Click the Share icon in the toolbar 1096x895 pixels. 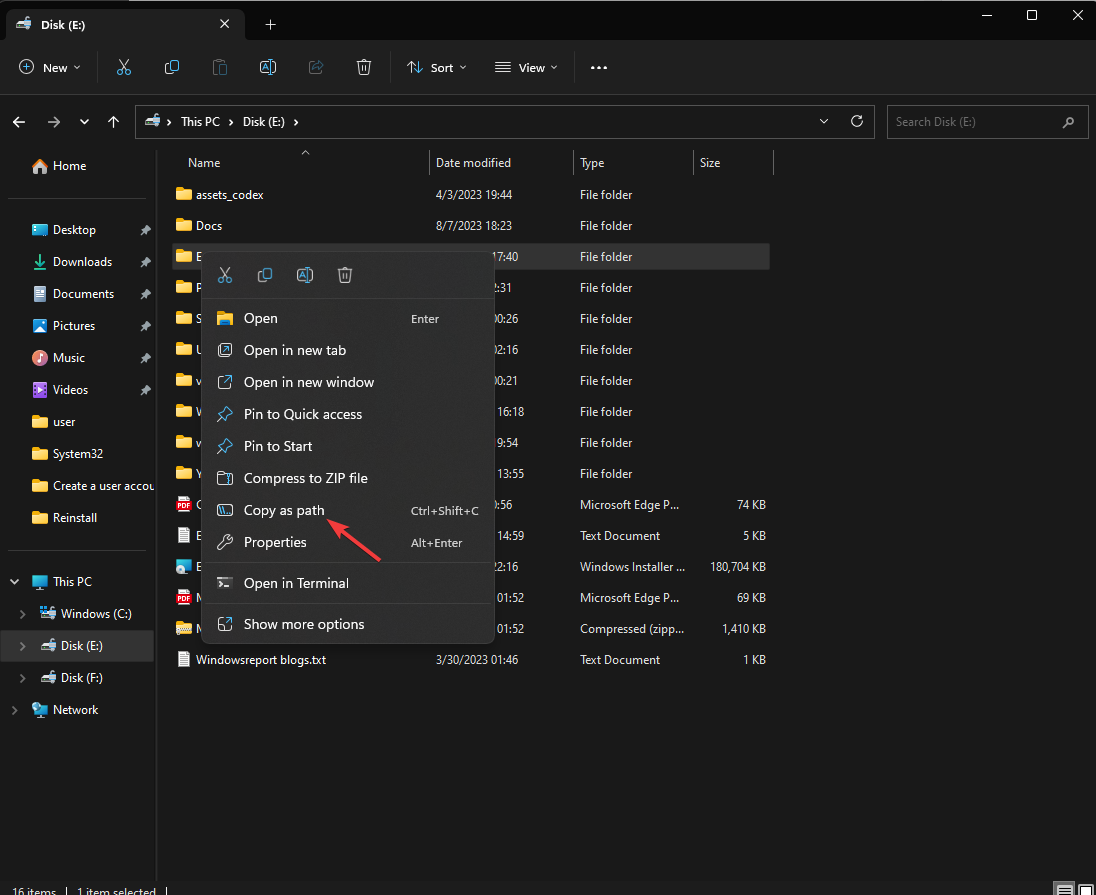point(316,67)
